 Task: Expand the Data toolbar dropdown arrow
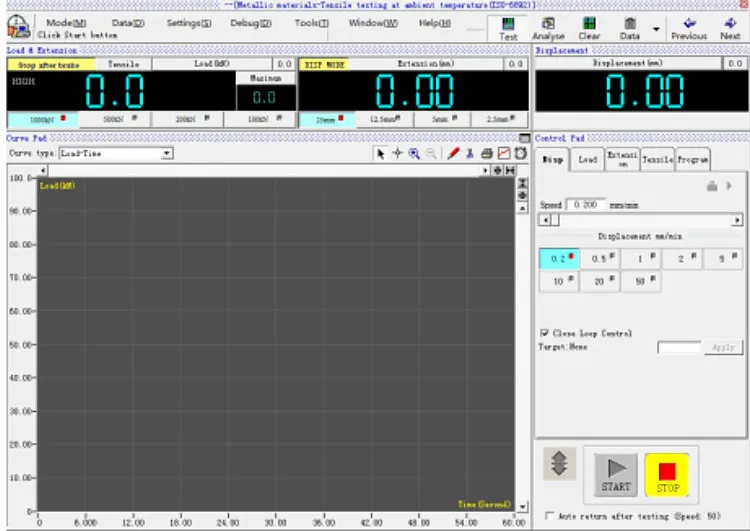(656, 28)
